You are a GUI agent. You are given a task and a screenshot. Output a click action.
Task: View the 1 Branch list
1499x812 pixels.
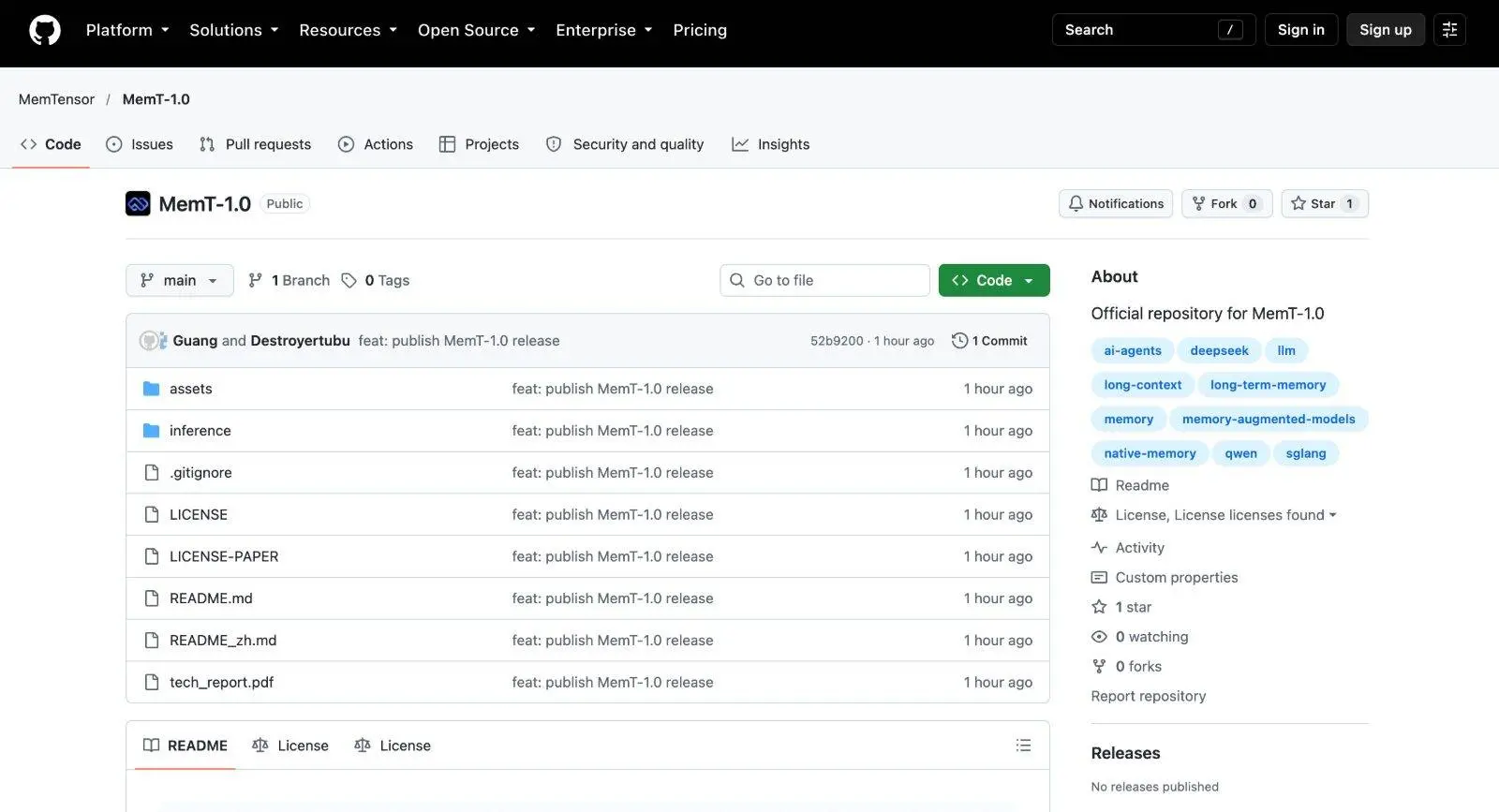pyautogui.click(x=289, y=280)
